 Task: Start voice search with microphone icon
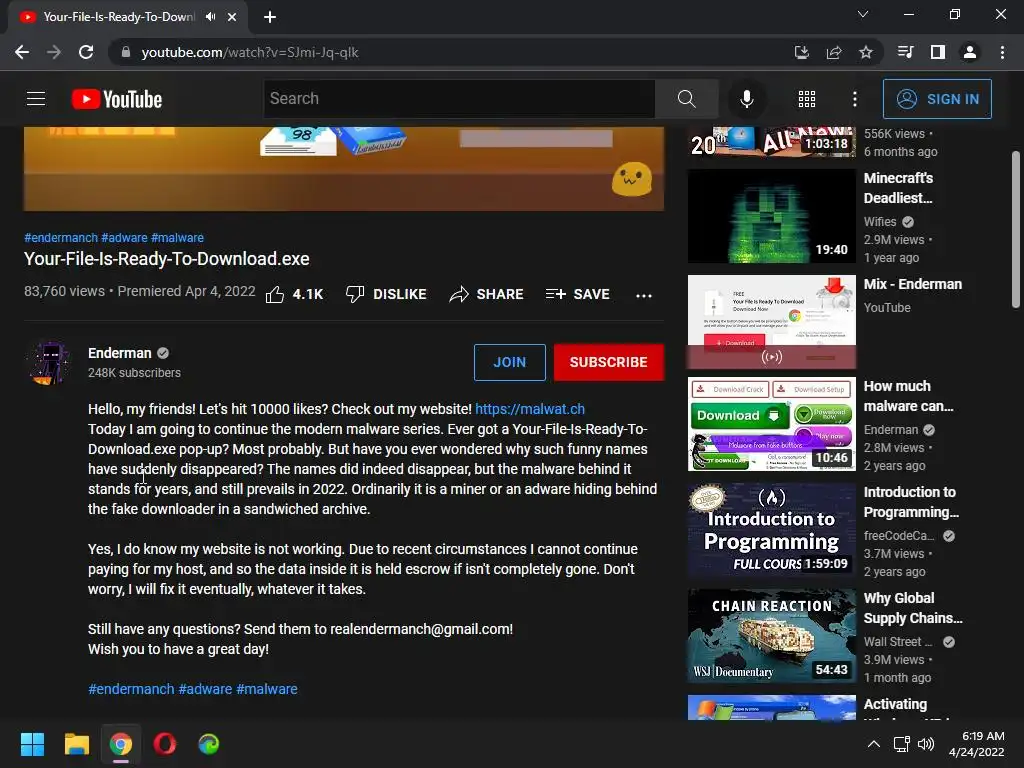click(x=746, y=99)
